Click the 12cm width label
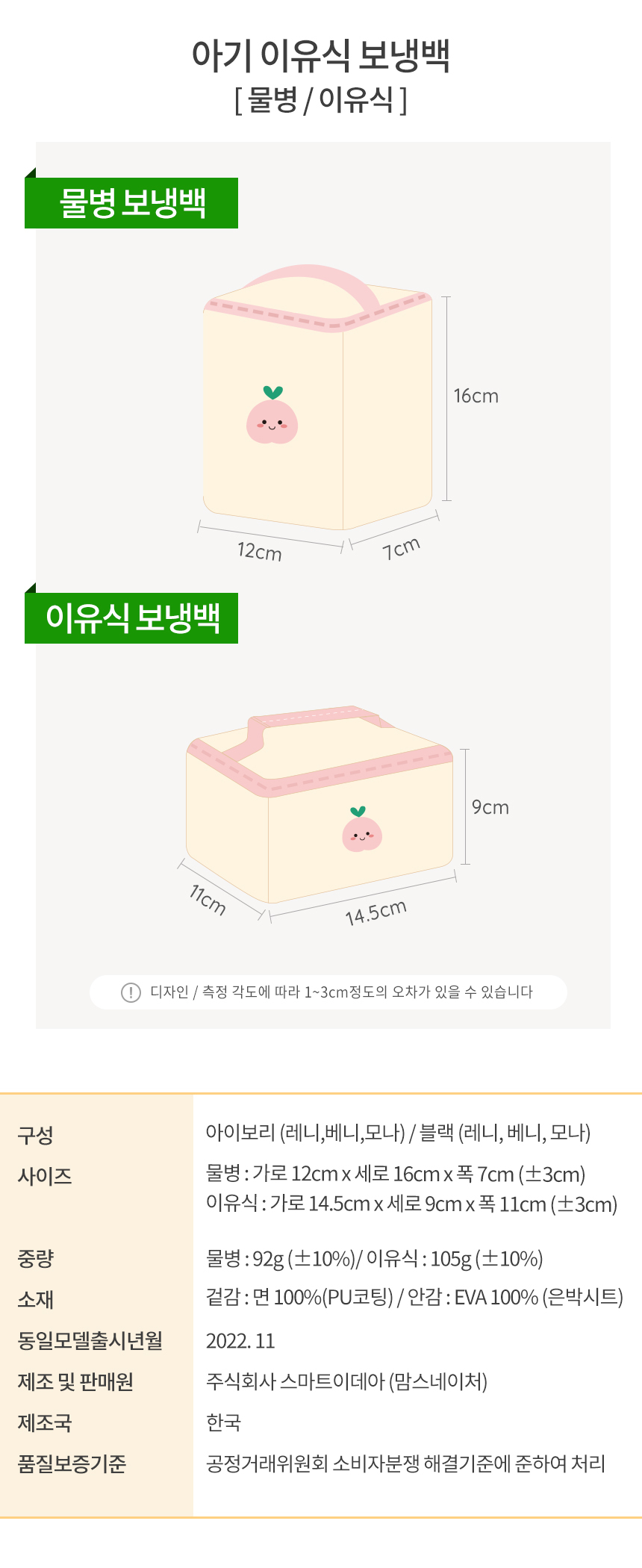 [259, 552]
